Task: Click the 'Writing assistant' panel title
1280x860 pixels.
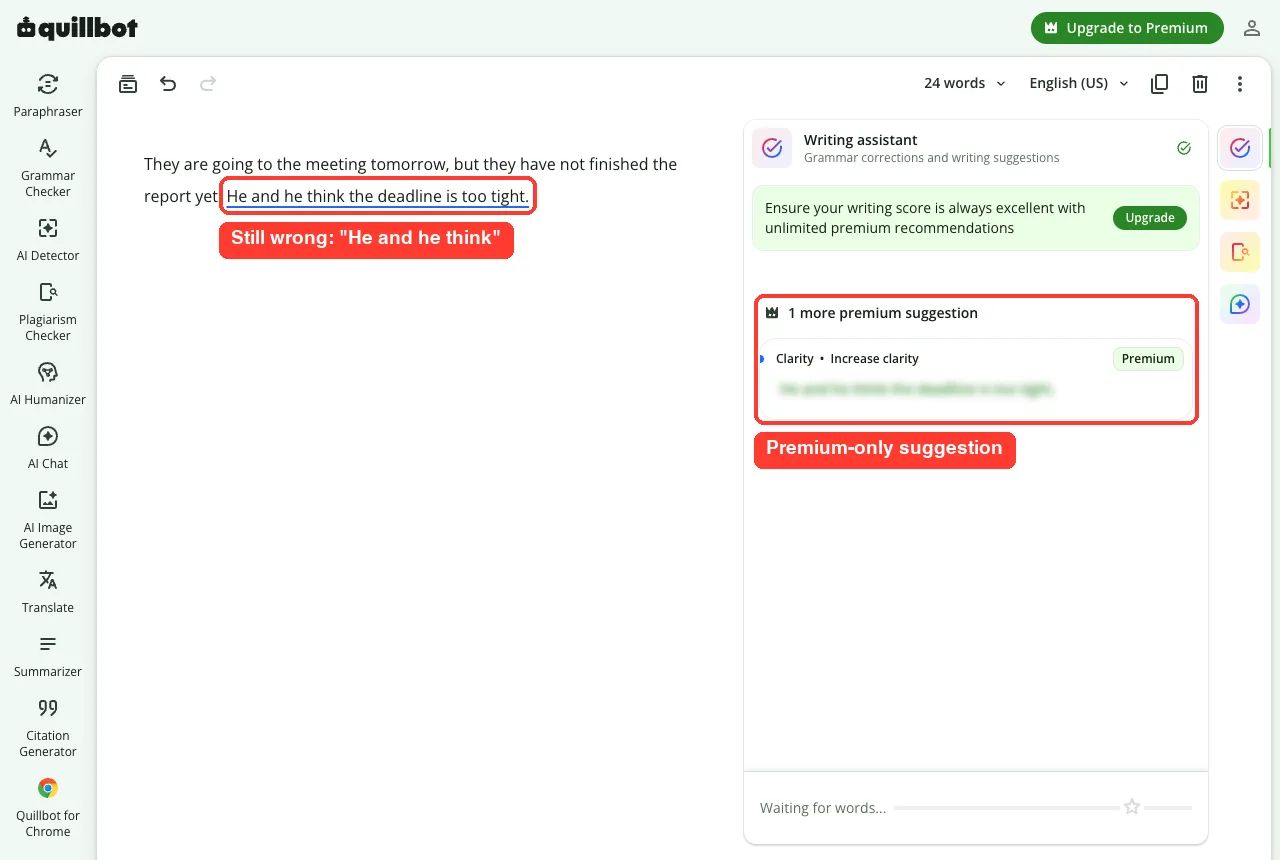Action: point(860,140)
